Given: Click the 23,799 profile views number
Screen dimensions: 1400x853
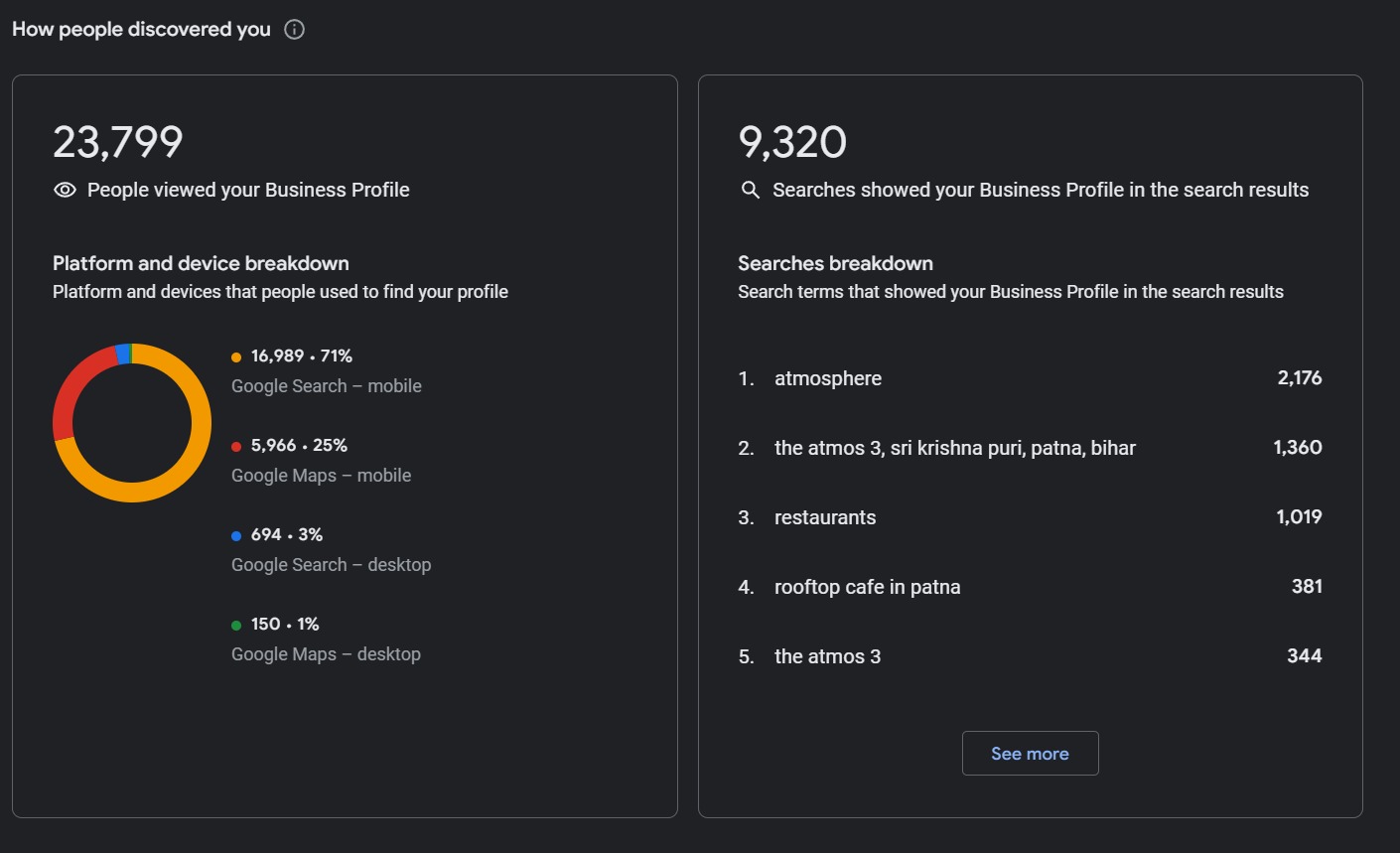Looking at the screenshot, I should tap(118, 142).
